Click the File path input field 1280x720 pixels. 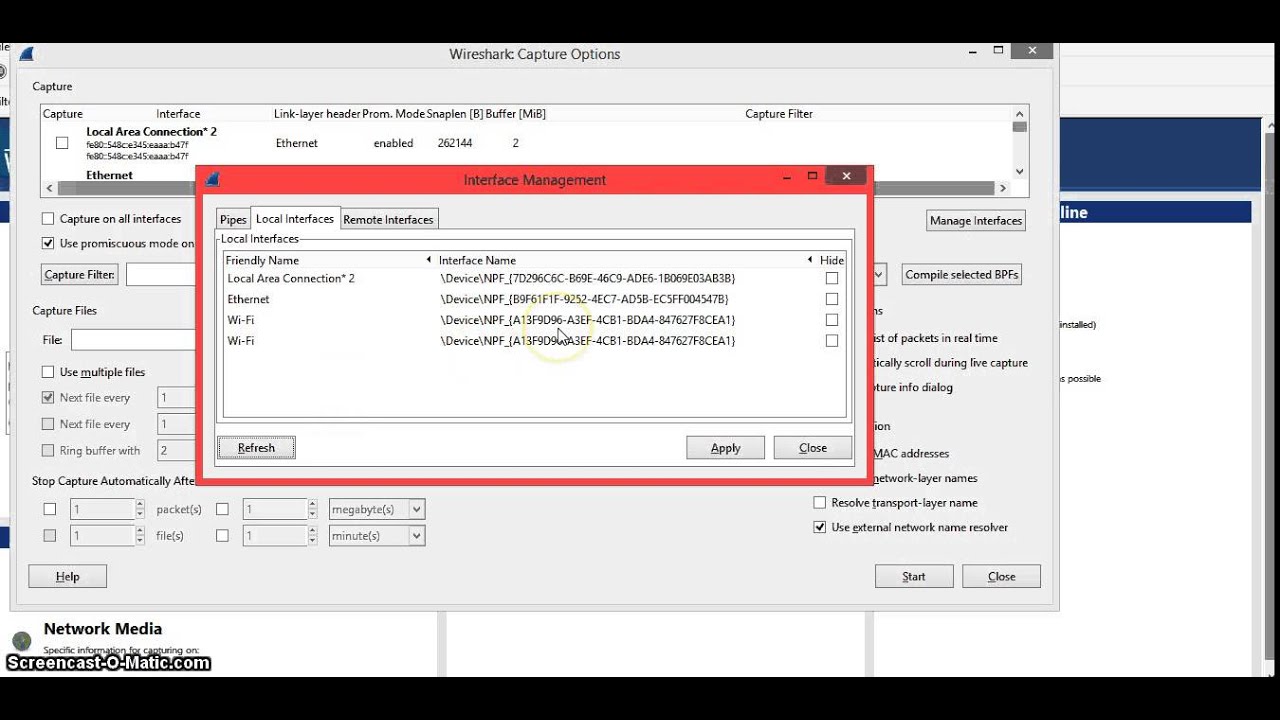click(x=133, y=340)
